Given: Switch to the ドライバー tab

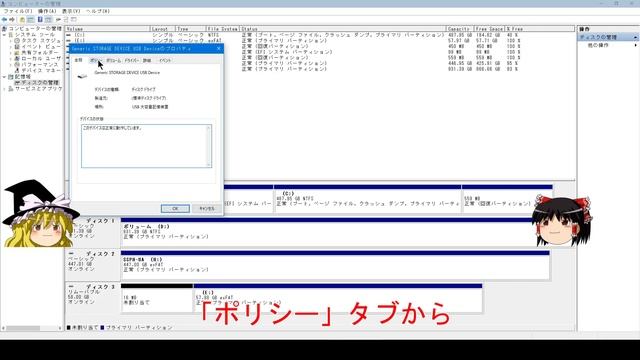Looking at the screenshot, I should (x=131, y=60).
